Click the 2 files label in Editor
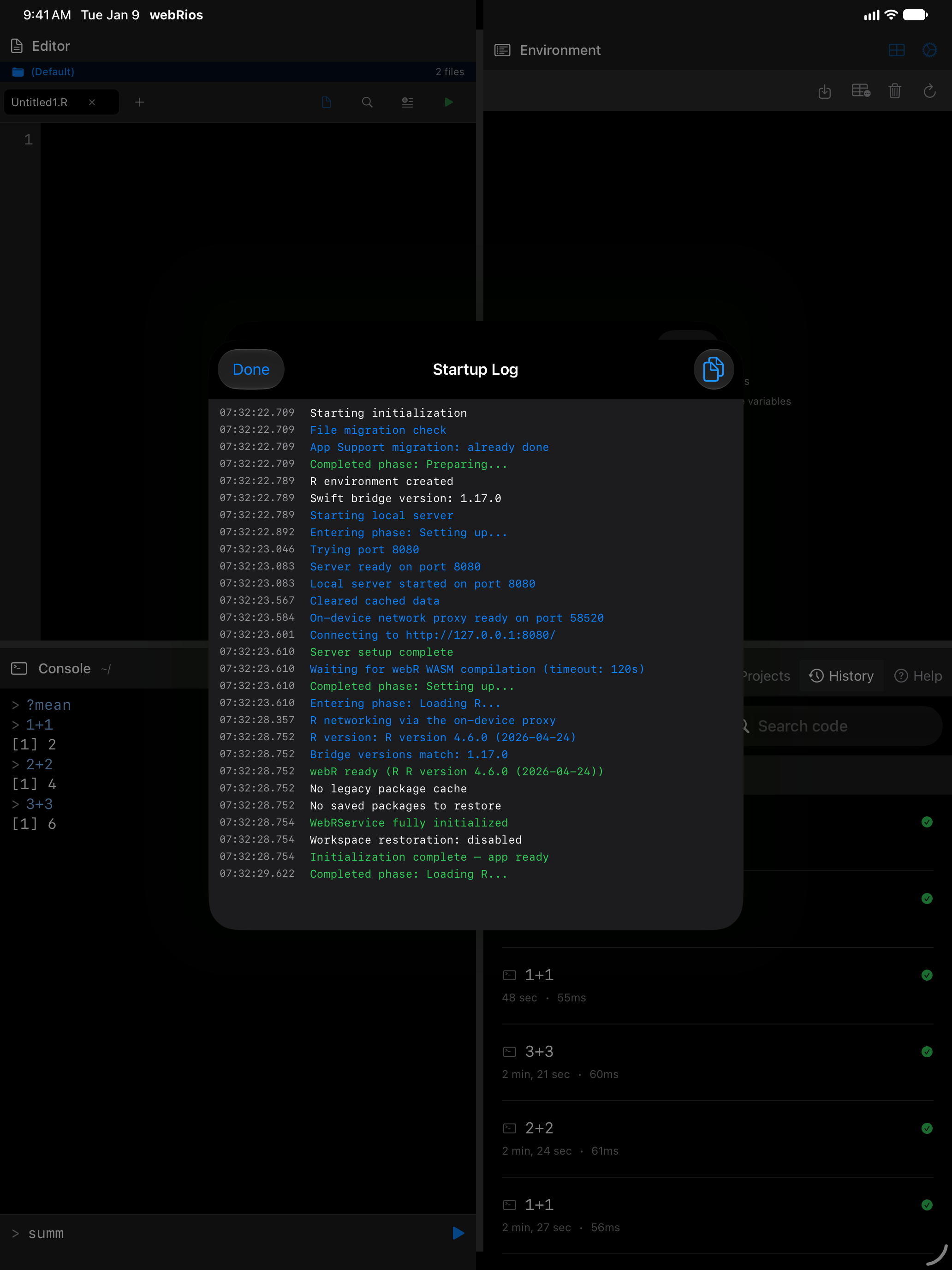Viewport: 952px width, 1270px height. [449, 72]
